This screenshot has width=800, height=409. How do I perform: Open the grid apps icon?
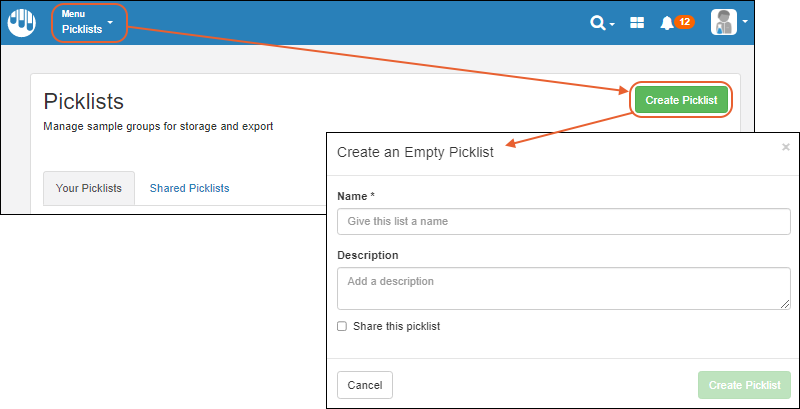coord(637,23)
